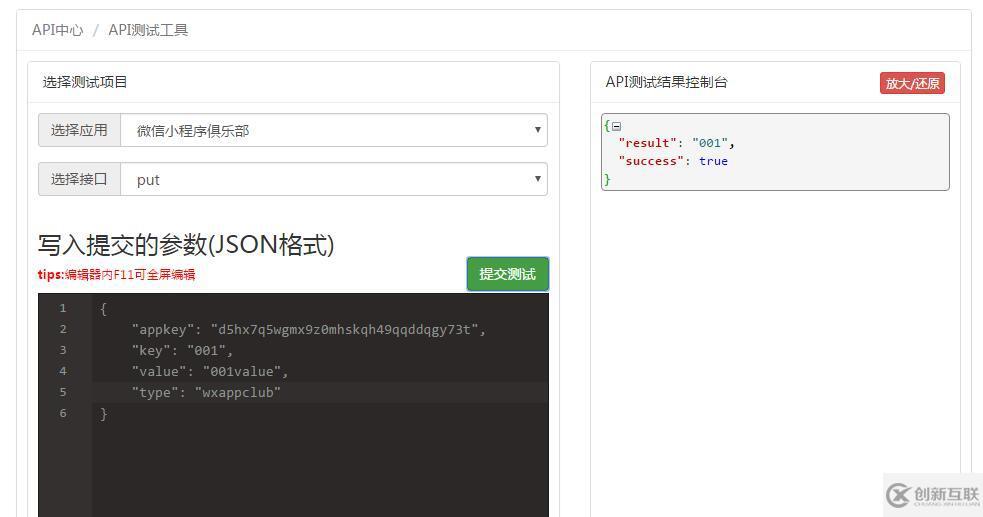Image resolution: width=983 pixels, height=517 pixels.
Task: Click the "type": "wxappclub" editor line
Action: point(206,392)
